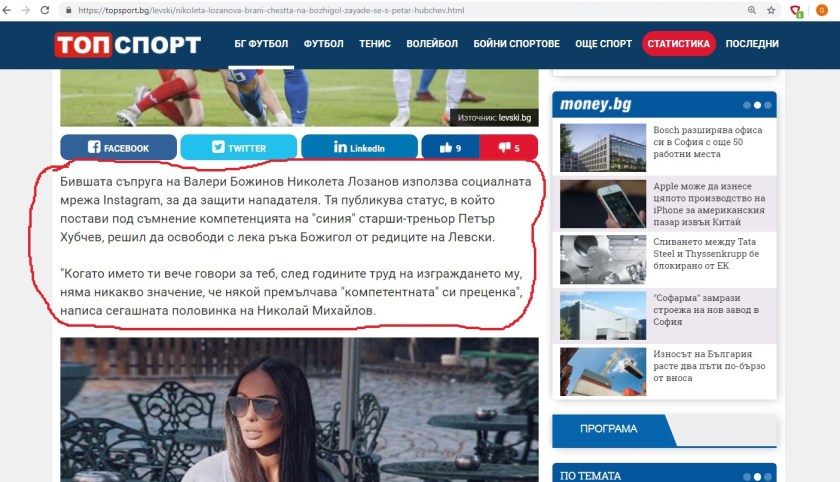Like the article with thumbs-up
The image size is (840, 482).
451,147
